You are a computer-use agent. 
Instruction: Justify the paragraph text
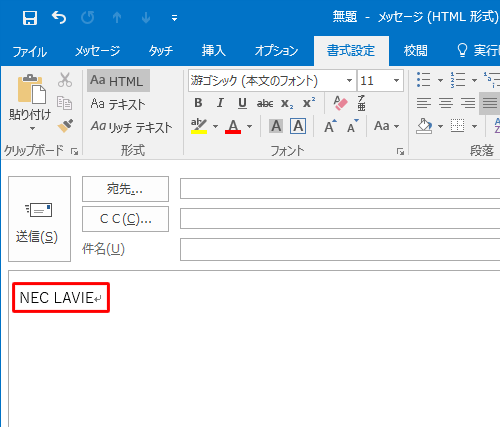[489, 103]
